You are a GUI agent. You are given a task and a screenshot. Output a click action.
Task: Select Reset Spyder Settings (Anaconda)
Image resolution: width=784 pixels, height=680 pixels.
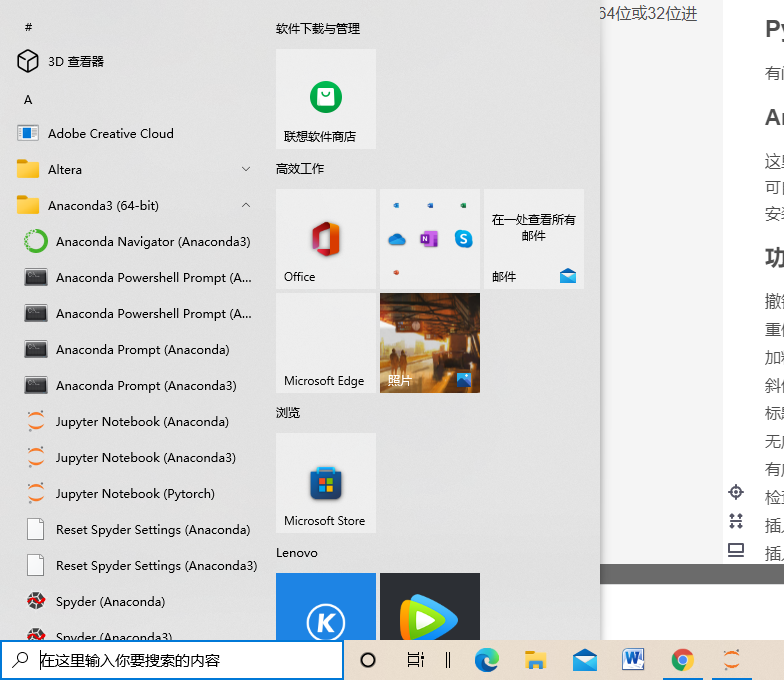click(x=138, y=530)
